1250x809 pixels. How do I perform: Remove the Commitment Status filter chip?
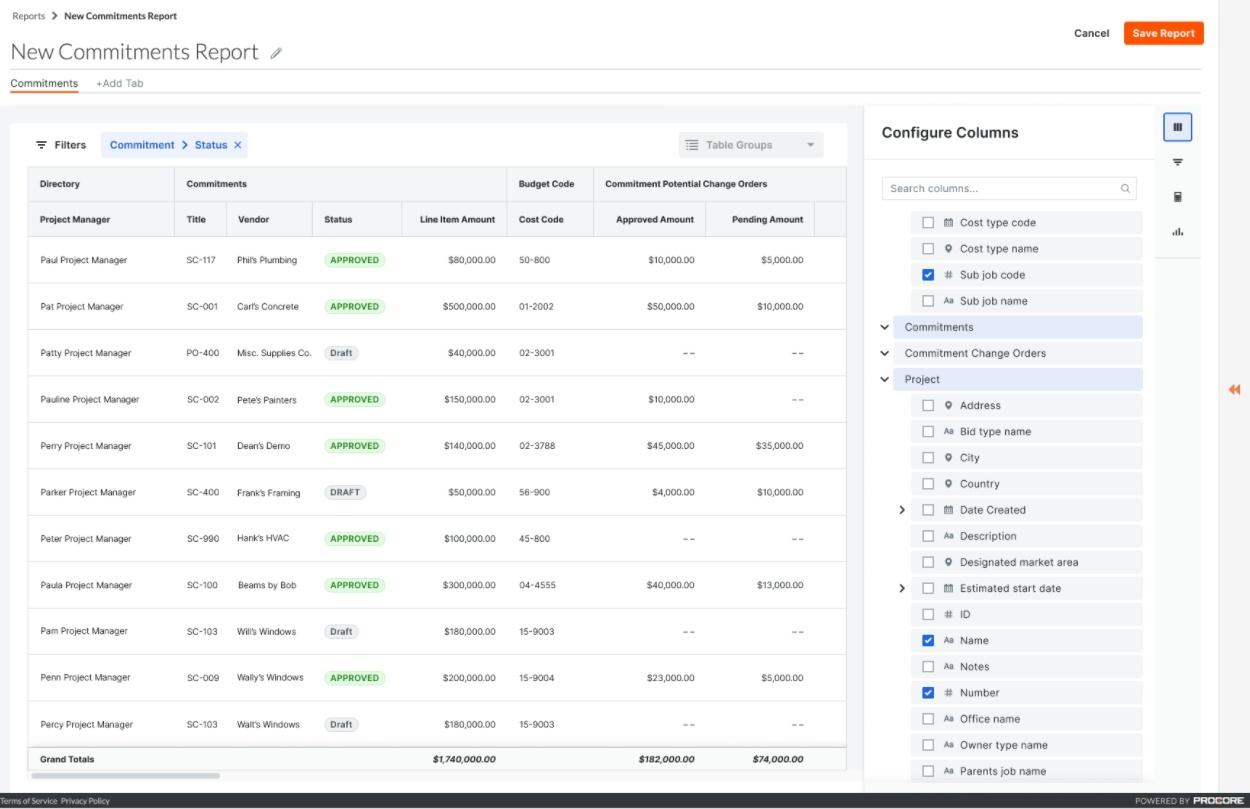tap(237, 145)
